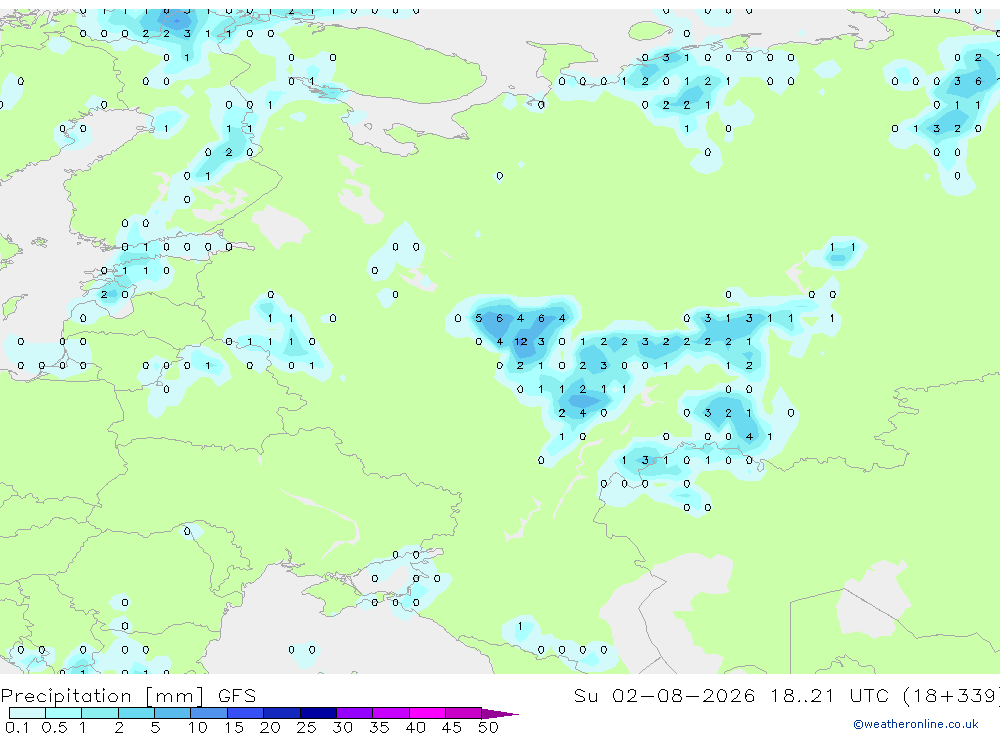Image resolution: width=1000 pixels, height=733 pixels.
Task: Click the 1–2 mm legend color swatch
Action: click(100, 713)
